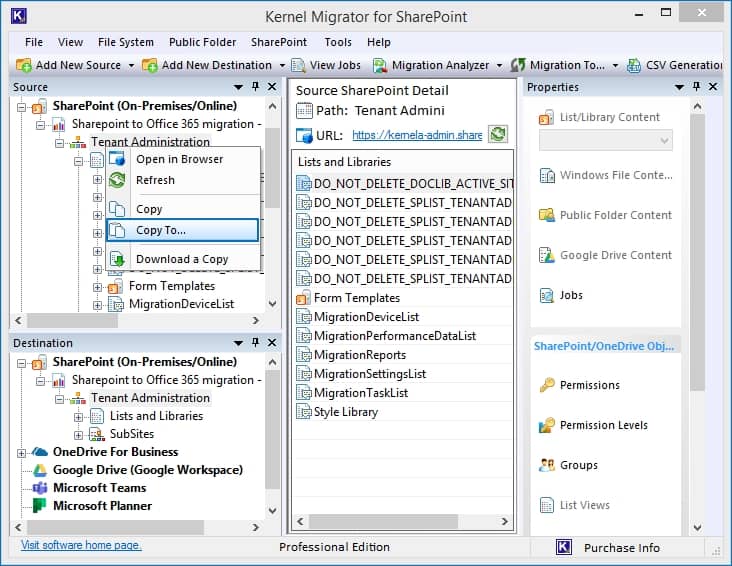Image resolution: width=732 pixels, height=566 pixels.
Task: Click the List Views icon
Action: 547,505
